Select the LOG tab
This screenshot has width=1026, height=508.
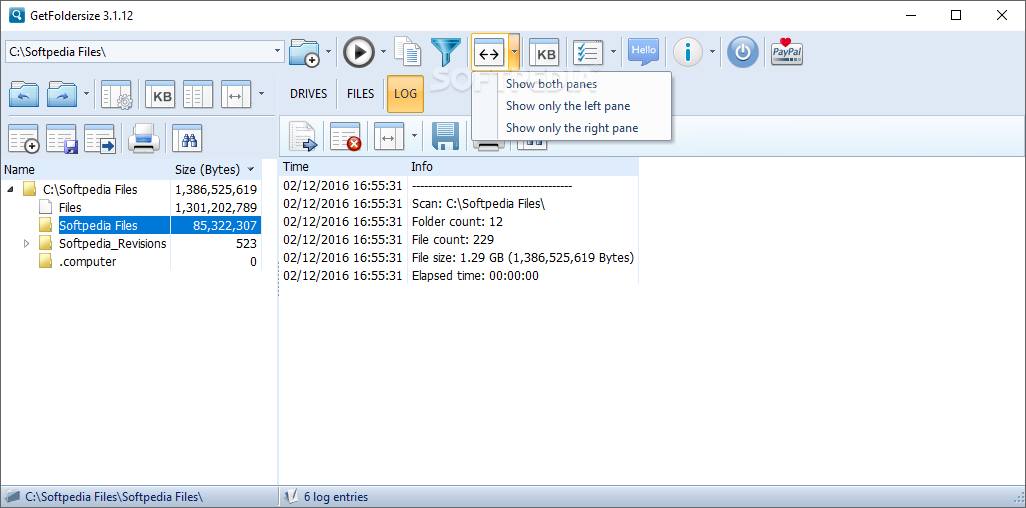click(x=406, y=94)
